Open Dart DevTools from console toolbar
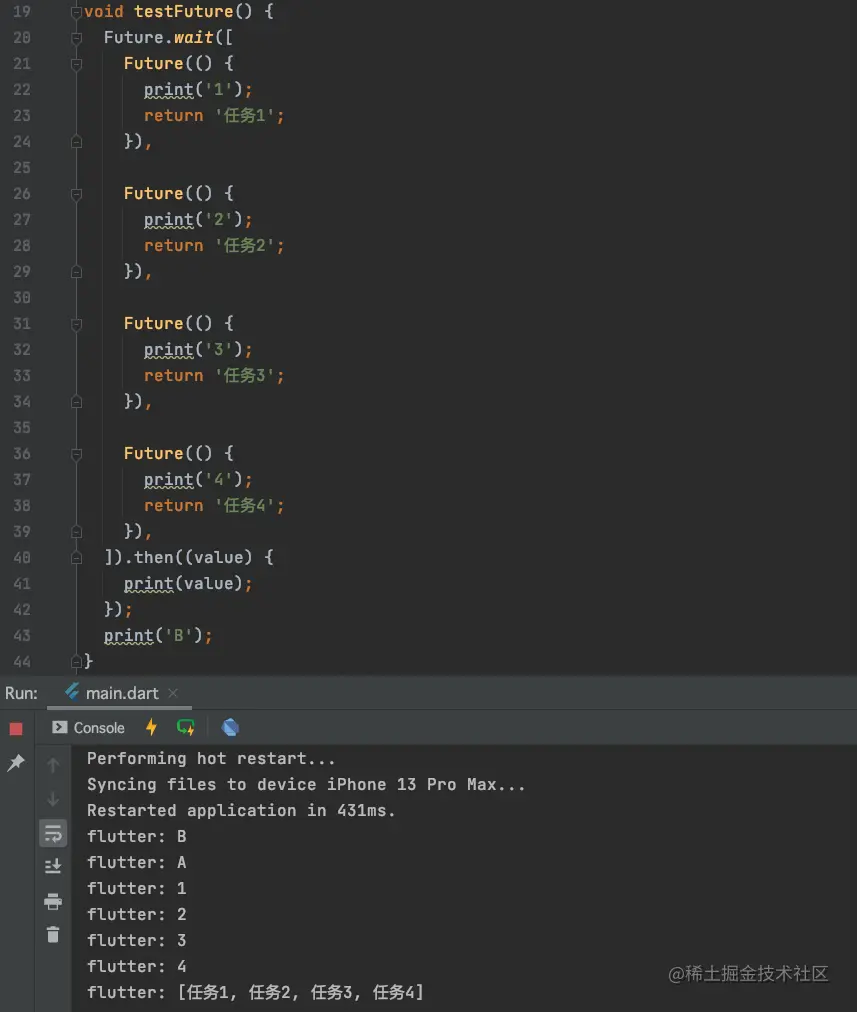Viewport: 857px width, 1012px height. [230, 727]
